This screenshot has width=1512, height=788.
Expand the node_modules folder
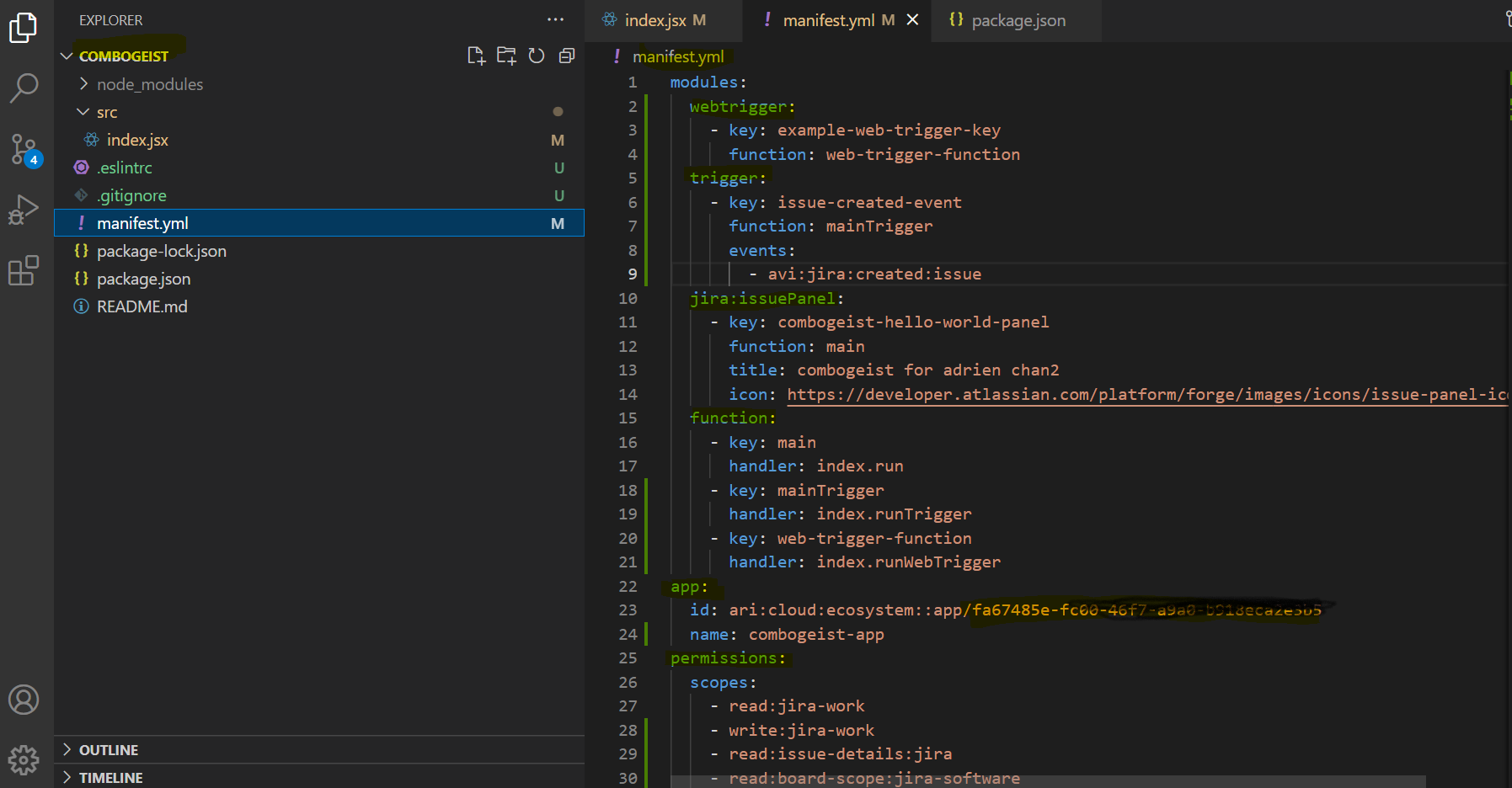(x=149, y=84)
